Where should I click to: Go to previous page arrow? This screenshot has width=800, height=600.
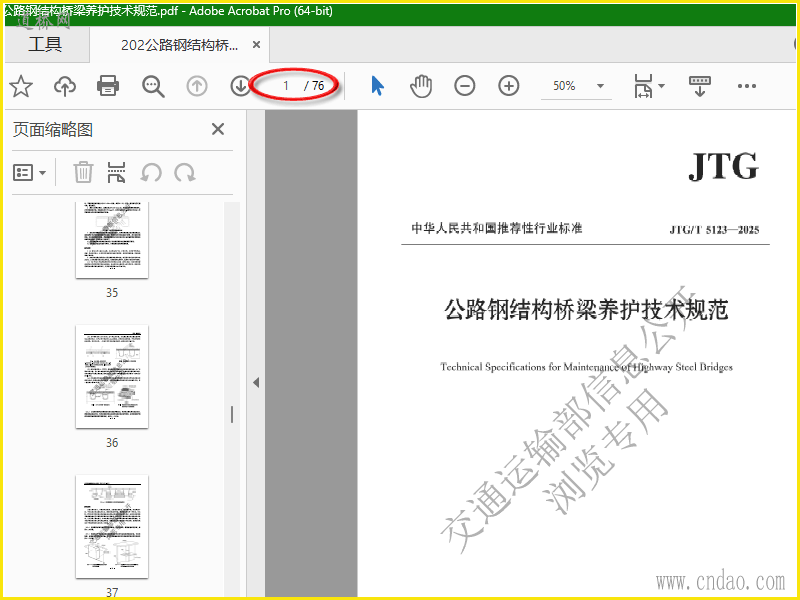pyautogui.click(x=196, y=86)
